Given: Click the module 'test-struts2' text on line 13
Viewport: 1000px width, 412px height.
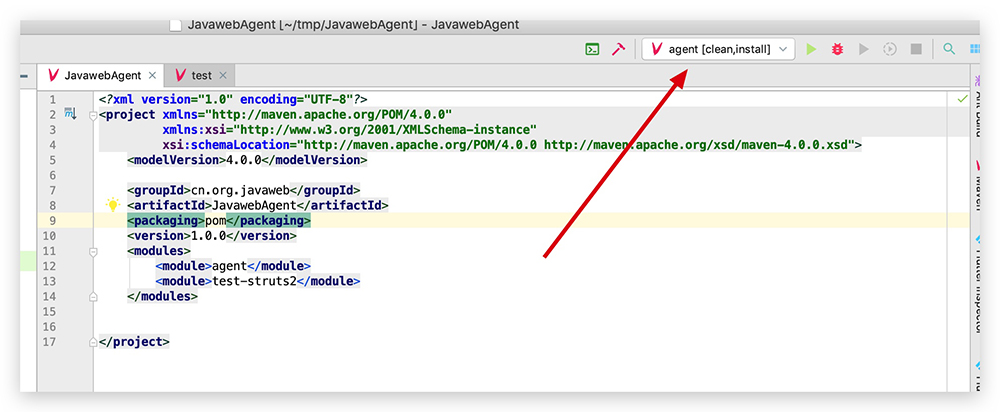Looking at the screenshot, I should point(254,281).
